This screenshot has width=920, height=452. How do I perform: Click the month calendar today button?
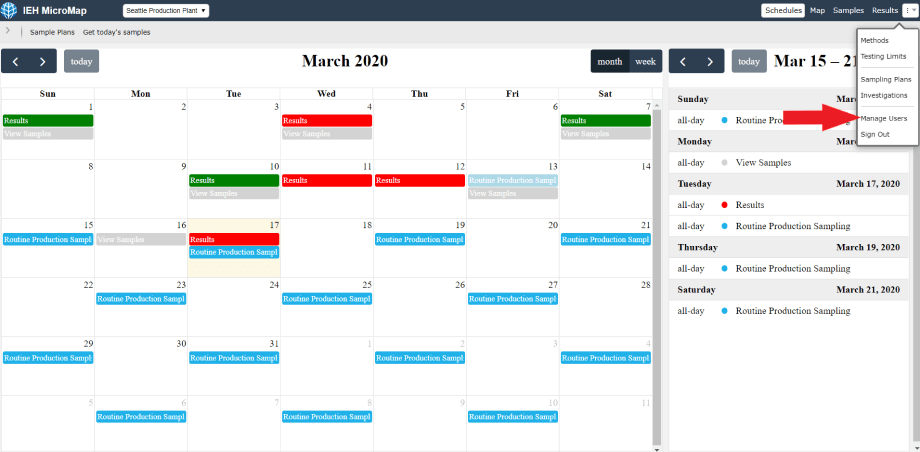click(x=81, y=61)
